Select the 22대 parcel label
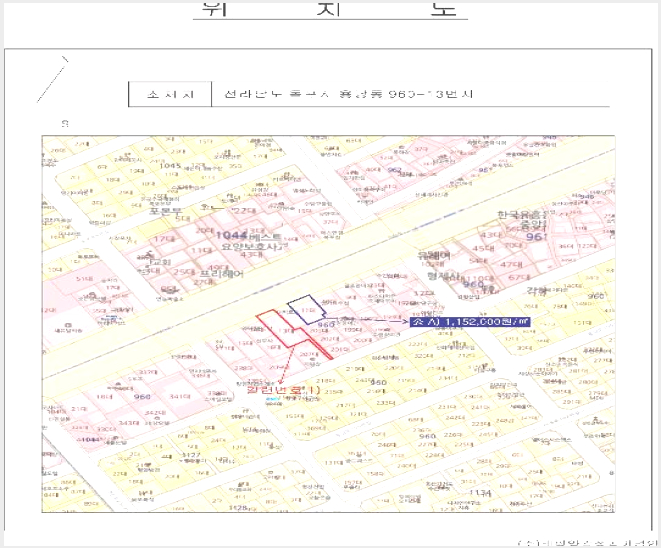Screen dimensions: 661x548 pyautogui.click(x=245, y=210)
